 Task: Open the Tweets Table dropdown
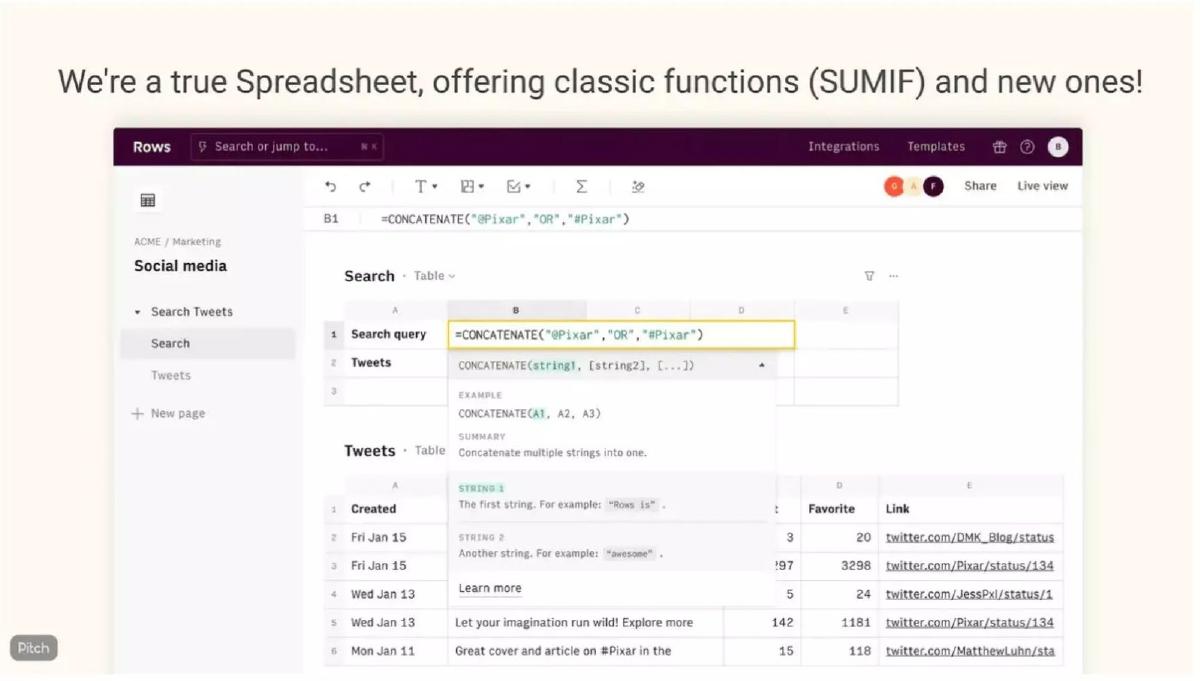[431, 451]
